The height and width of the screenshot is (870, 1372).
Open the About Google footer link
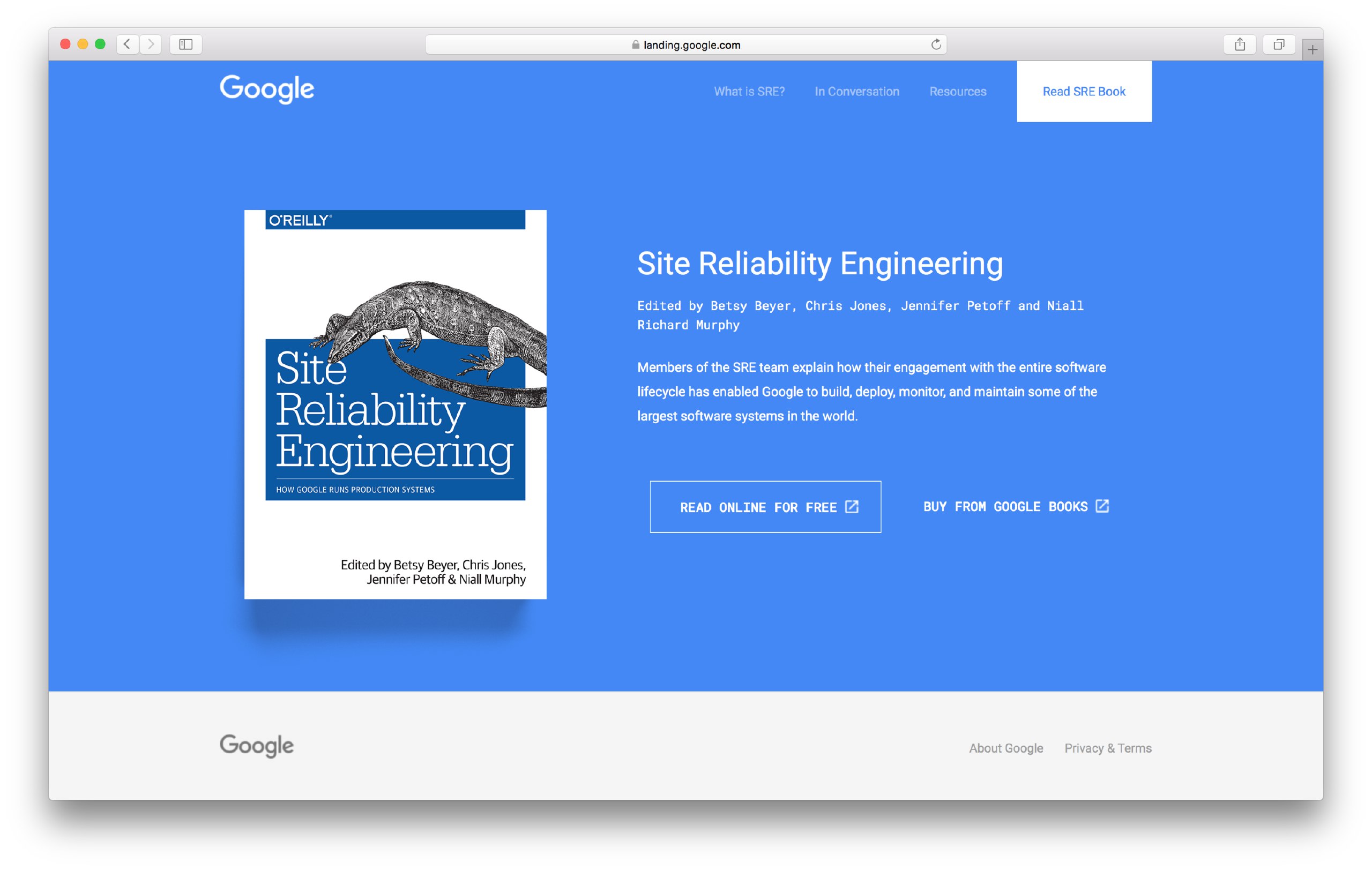pos(1005,748)
